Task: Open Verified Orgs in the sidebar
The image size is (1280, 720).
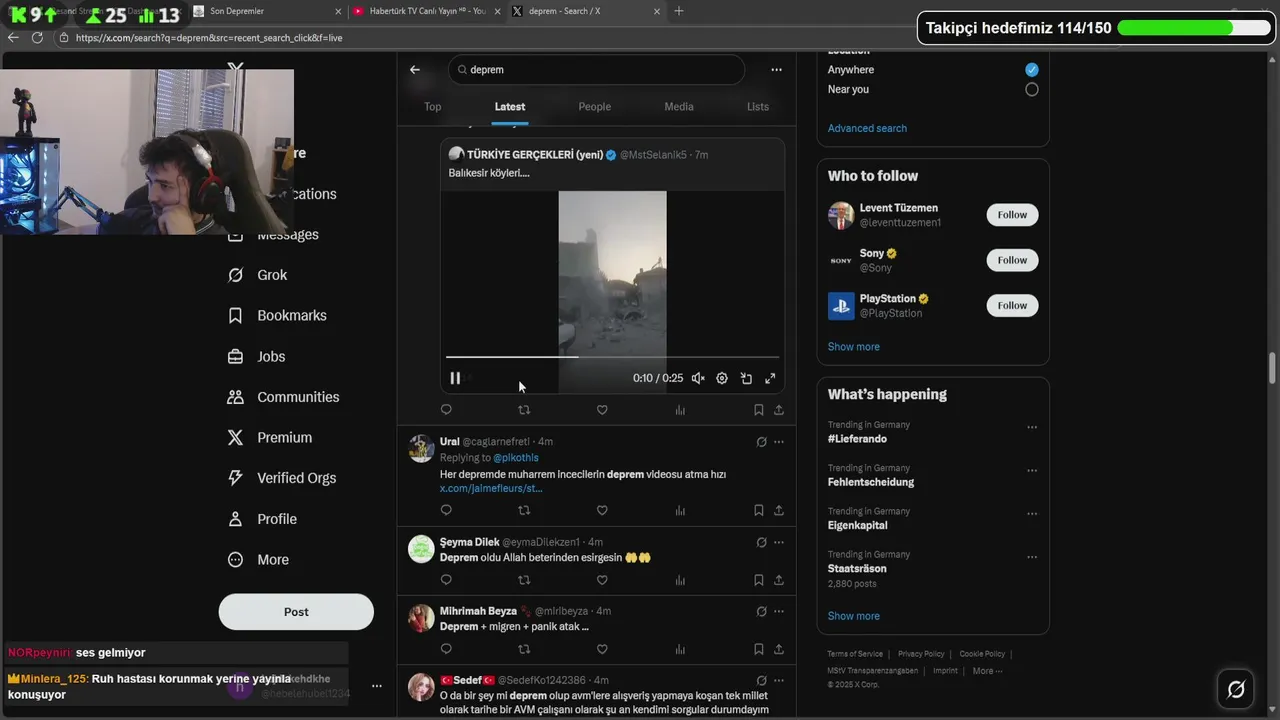Action: click(x=282, y=478)
